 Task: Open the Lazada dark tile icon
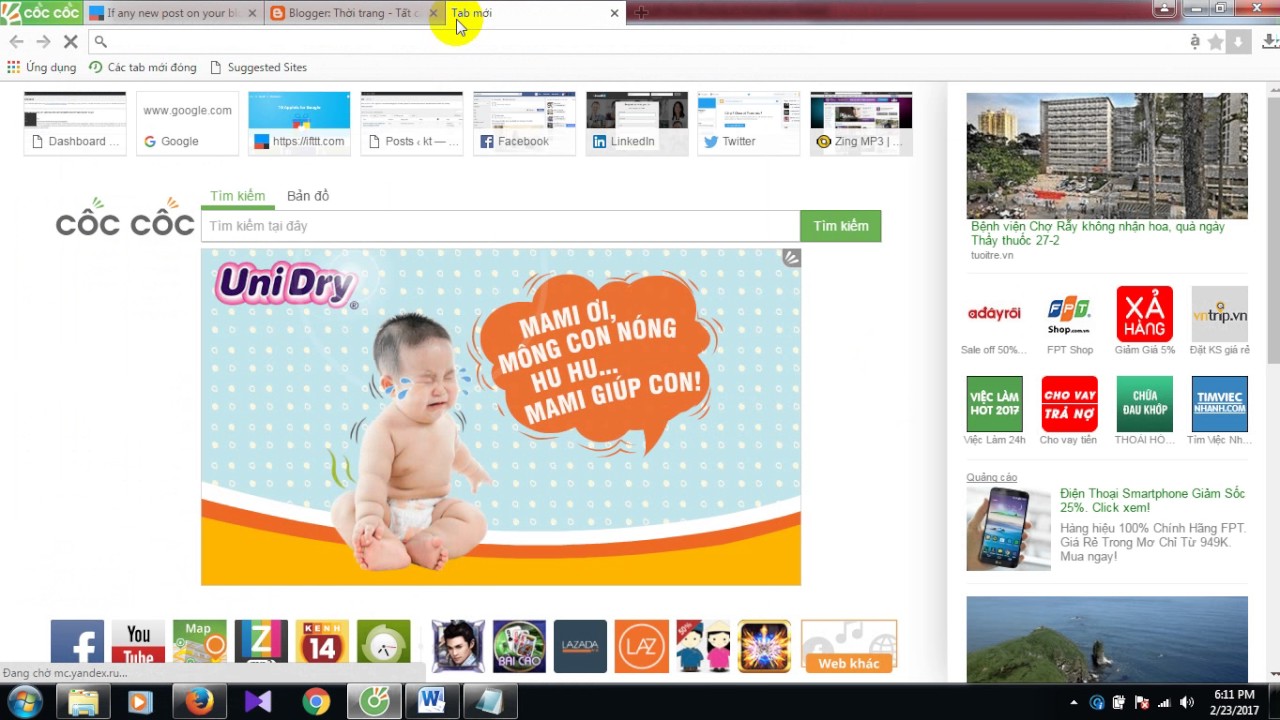tap(580, 646)
